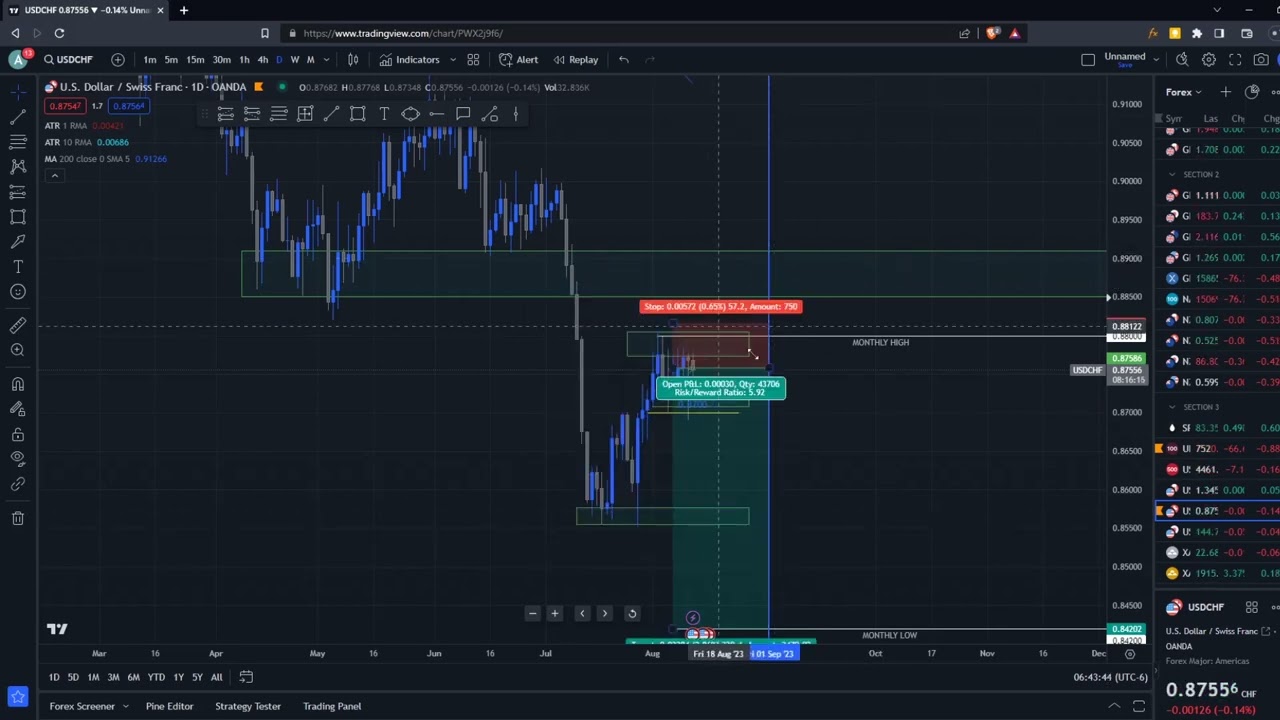Select the zoom in magnifier tool
The width and height of the screenshot is (1280, 720).
18,350
